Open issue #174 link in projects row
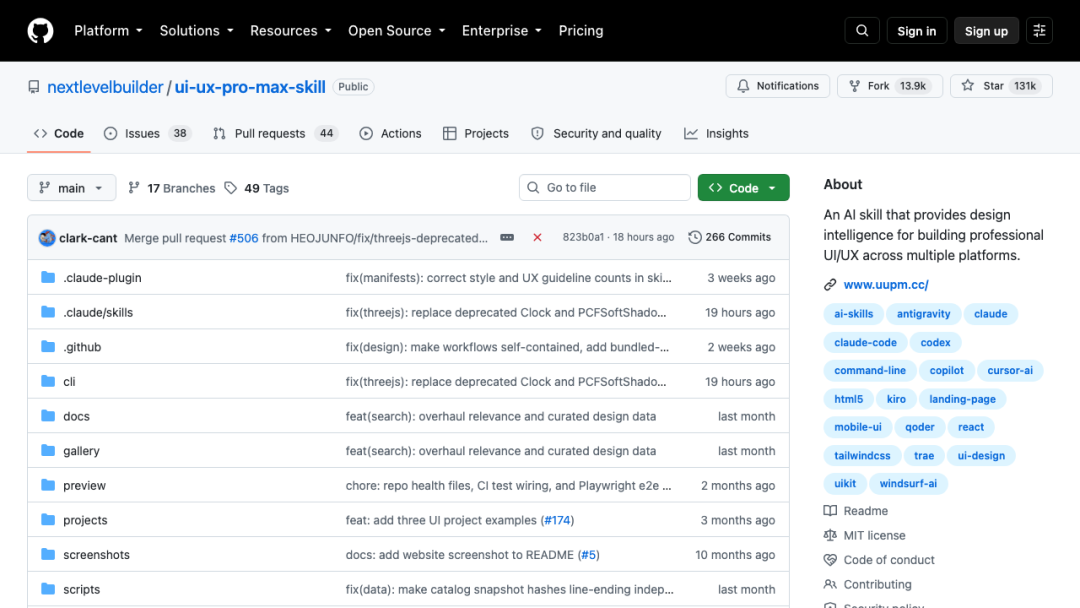This screenshot has height=608, width=1080. click(557, 520)
